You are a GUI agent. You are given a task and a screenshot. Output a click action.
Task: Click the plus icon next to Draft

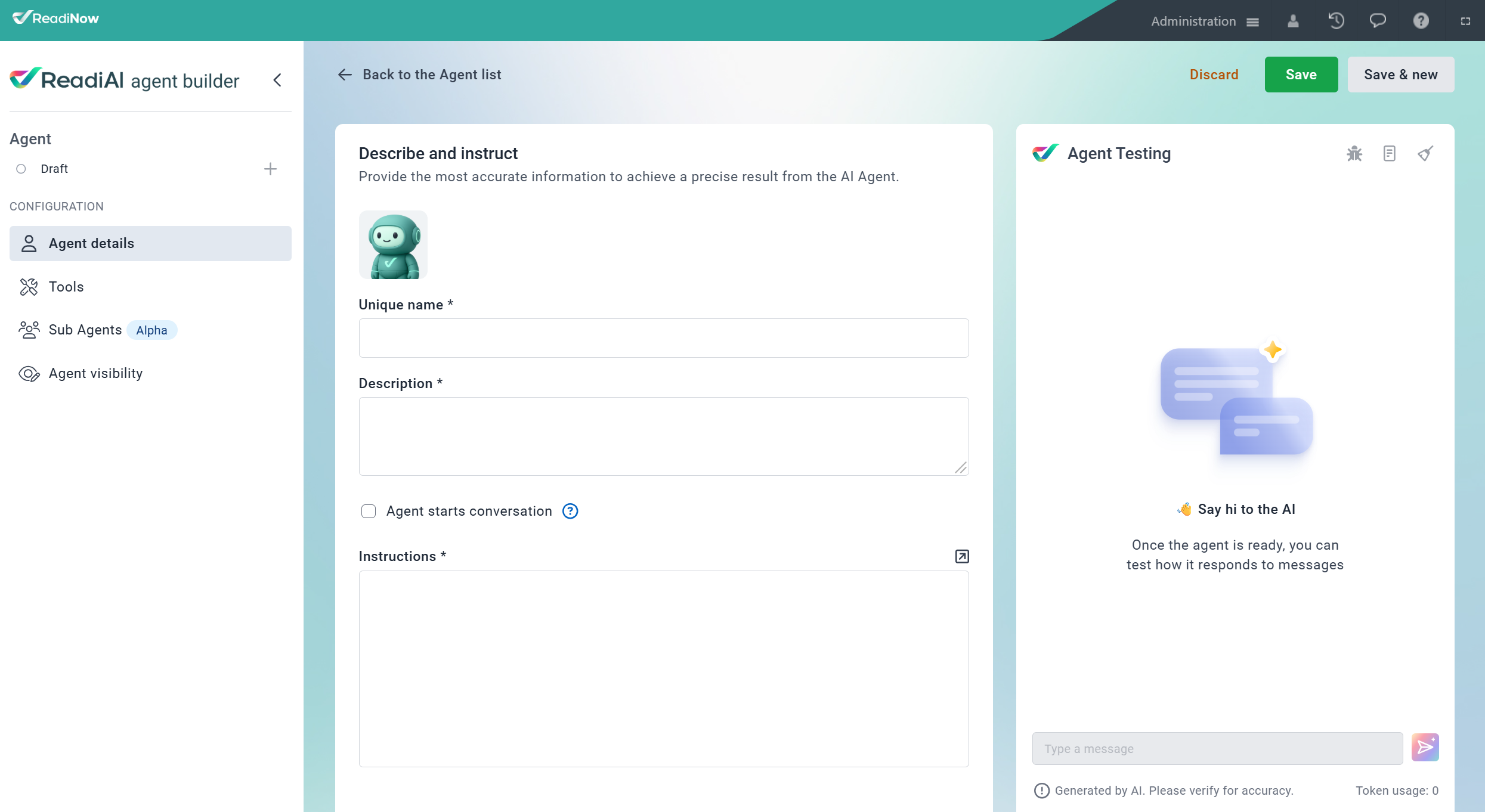coord(270,169)
